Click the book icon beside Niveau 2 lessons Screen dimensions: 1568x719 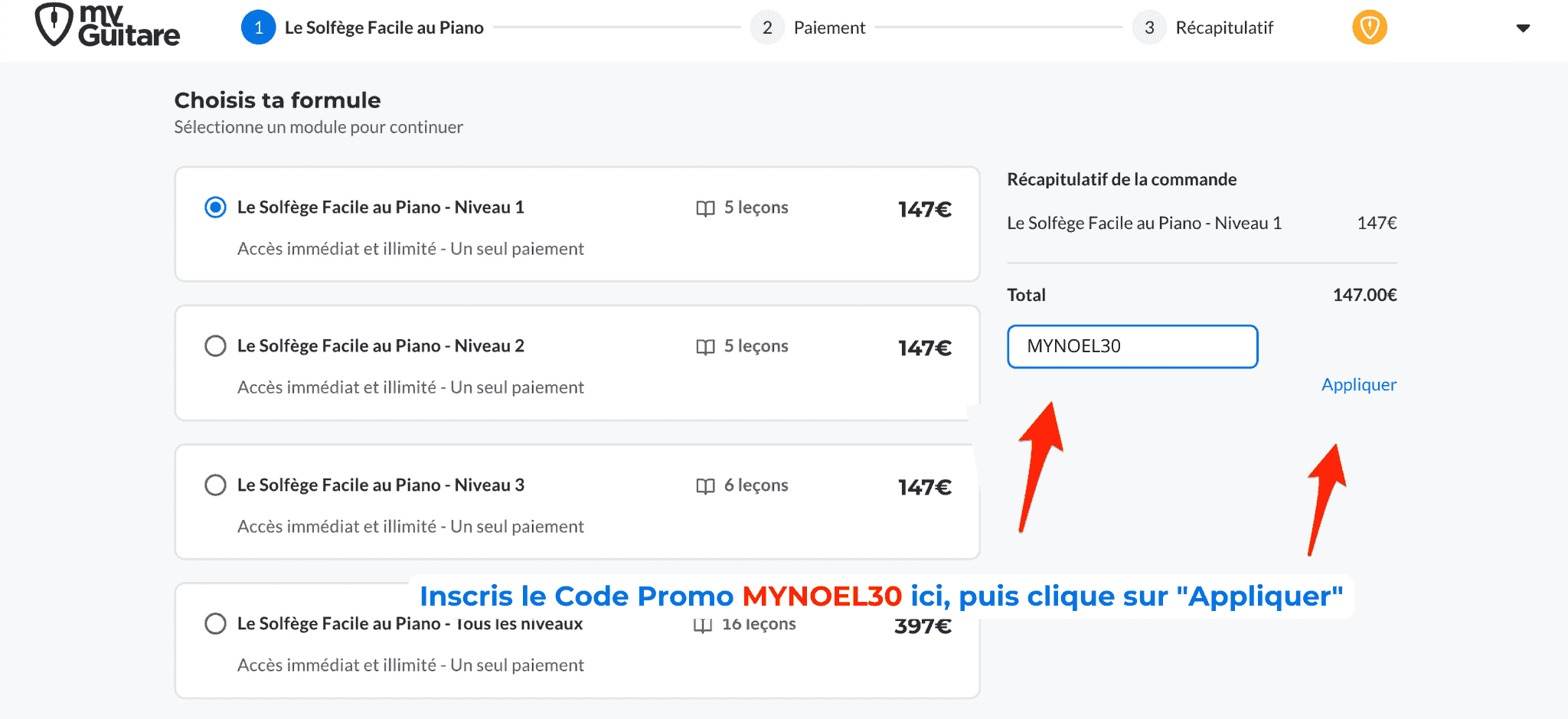705,347
